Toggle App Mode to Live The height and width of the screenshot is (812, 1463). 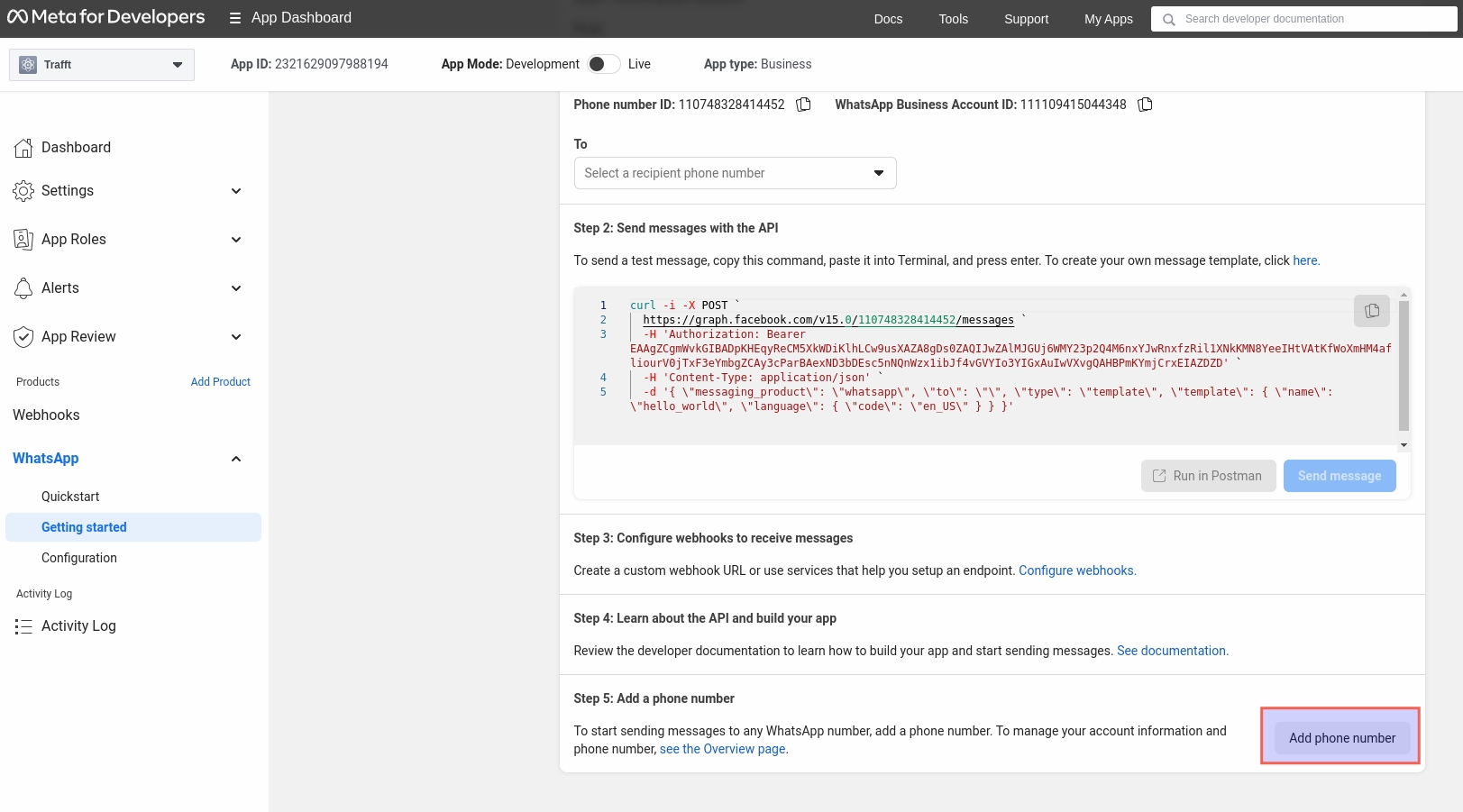[x=603, y=64]
